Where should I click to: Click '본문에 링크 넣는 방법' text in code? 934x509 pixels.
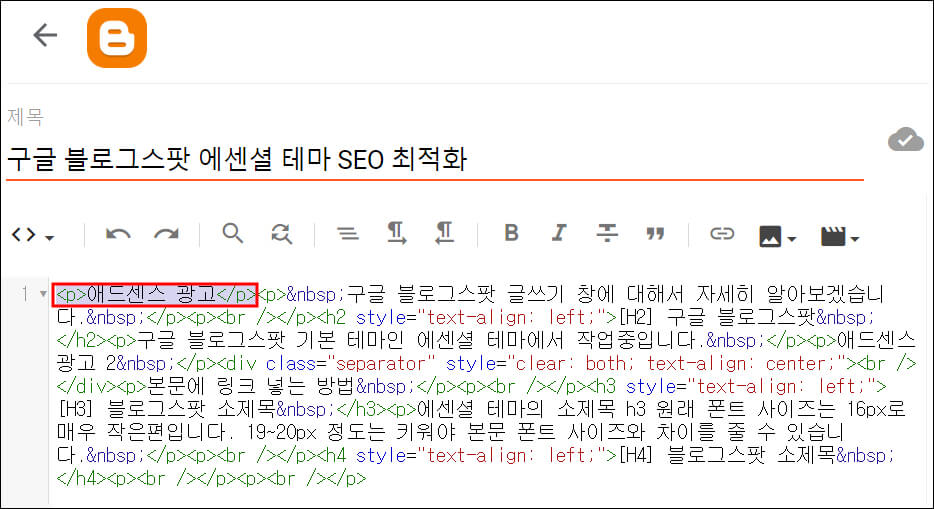tap(251, 387)
